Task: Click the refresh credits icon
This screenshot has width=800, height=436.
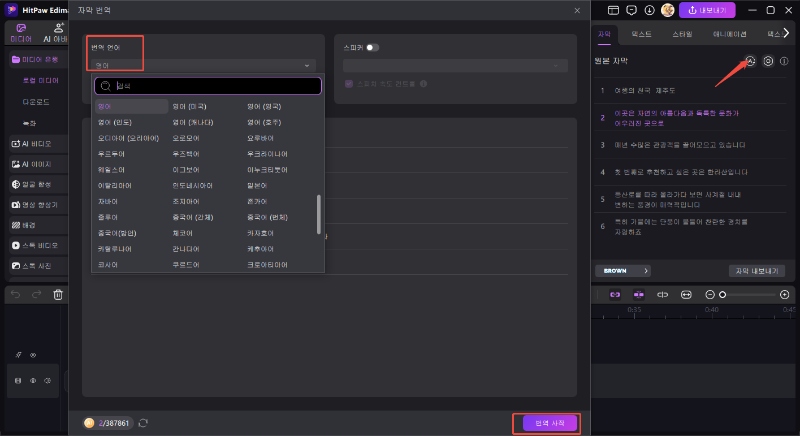Action: tap(143, 423)
